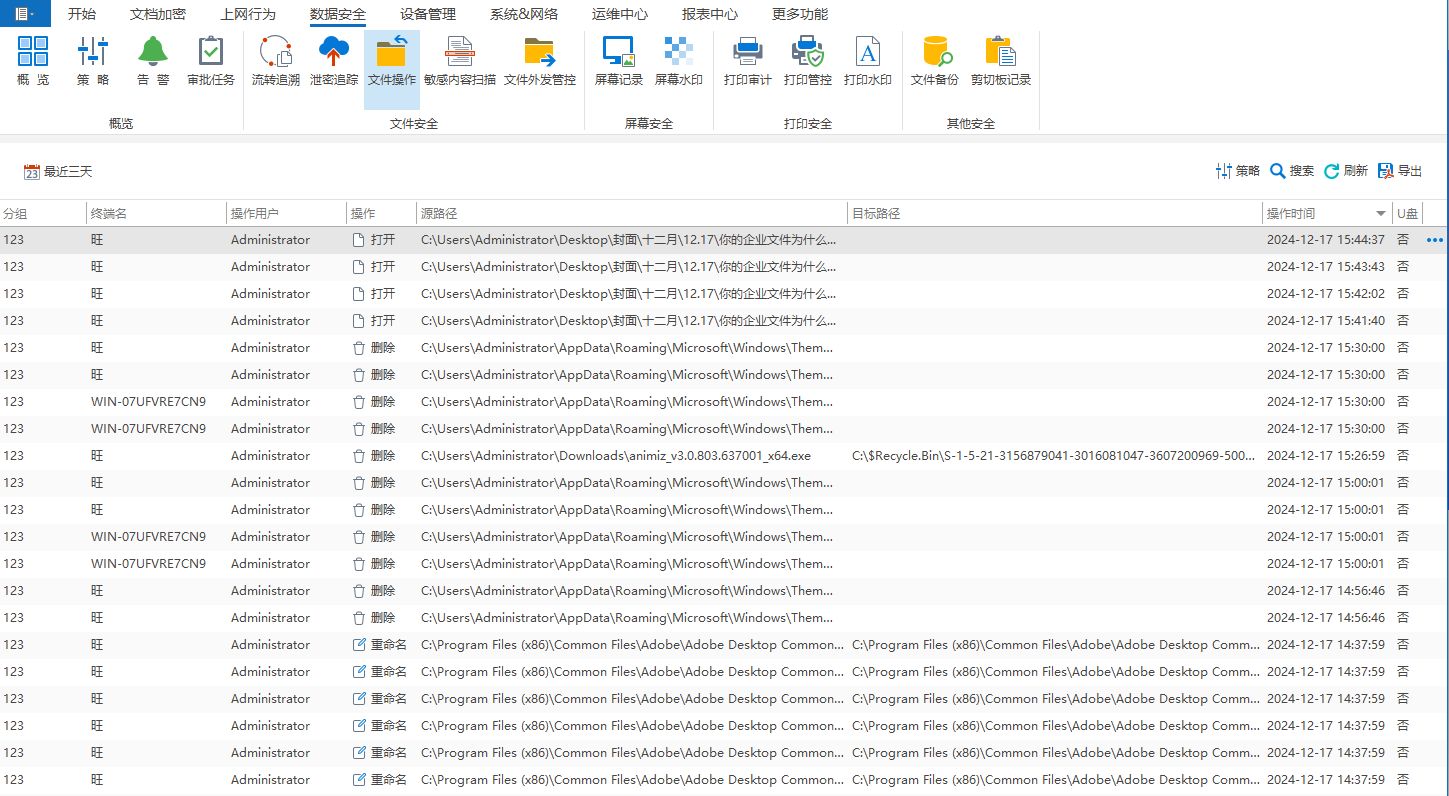Screen dimensions: 1449x796
Task: Select the 流转追溯 tracing tool
Action: tap(275, 60)
